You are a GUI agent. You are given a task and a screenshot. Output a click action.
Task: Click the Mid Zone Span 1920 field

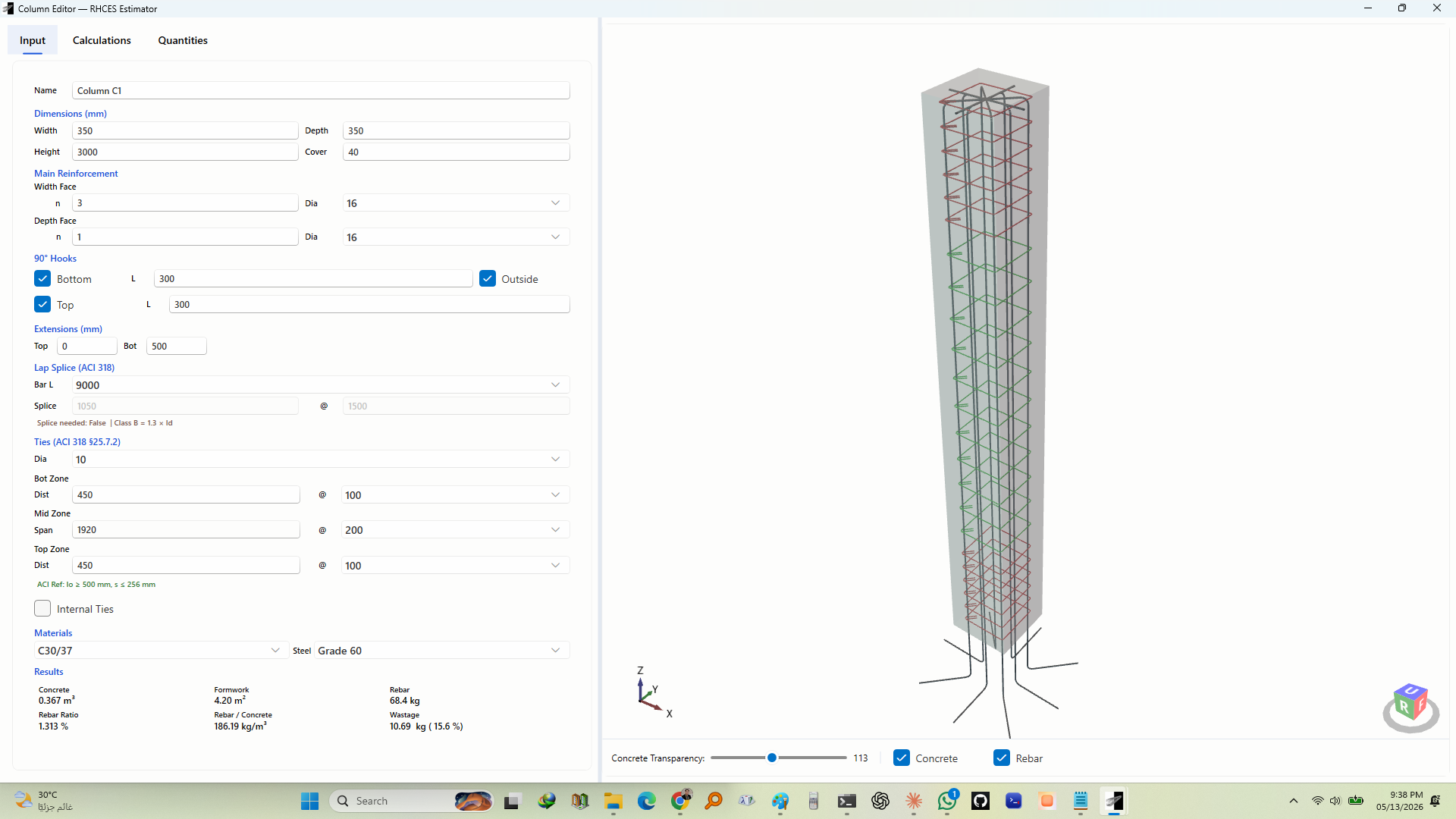click(186, 530)
